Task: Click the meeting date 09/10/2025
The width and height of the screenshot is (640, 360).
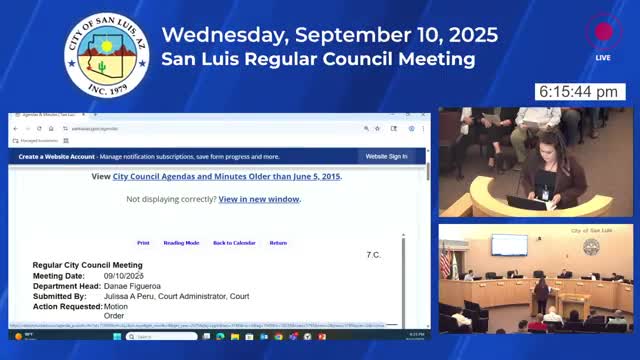Action: (124, 276)
